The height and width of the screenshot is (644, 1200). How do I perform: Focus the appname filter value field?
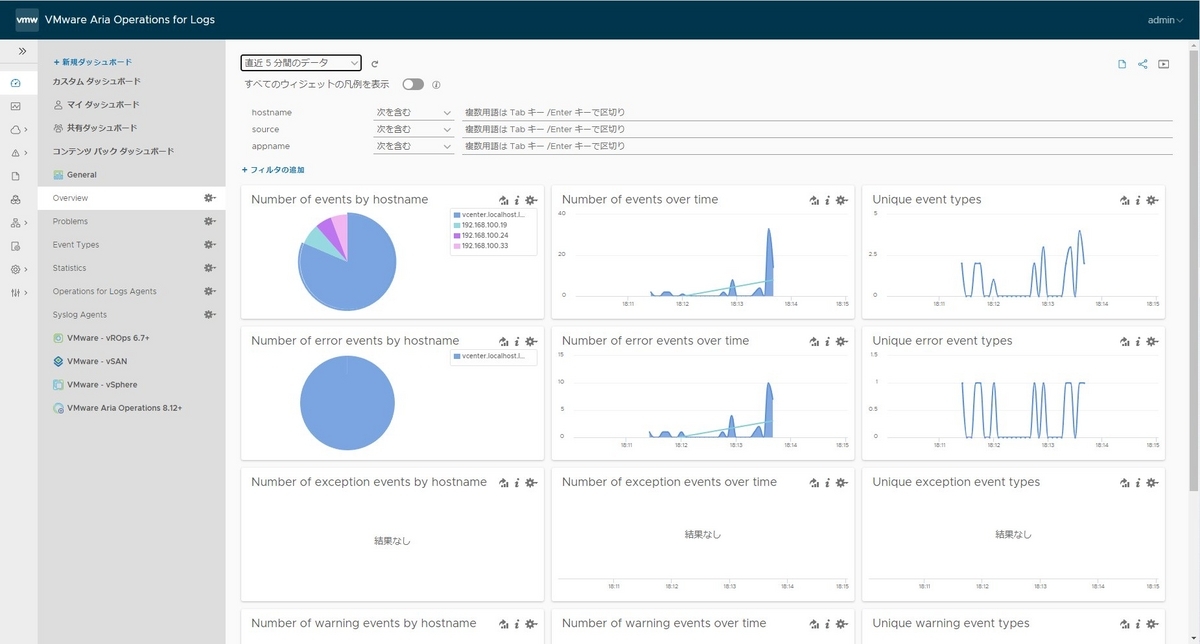tap(817, 146)
